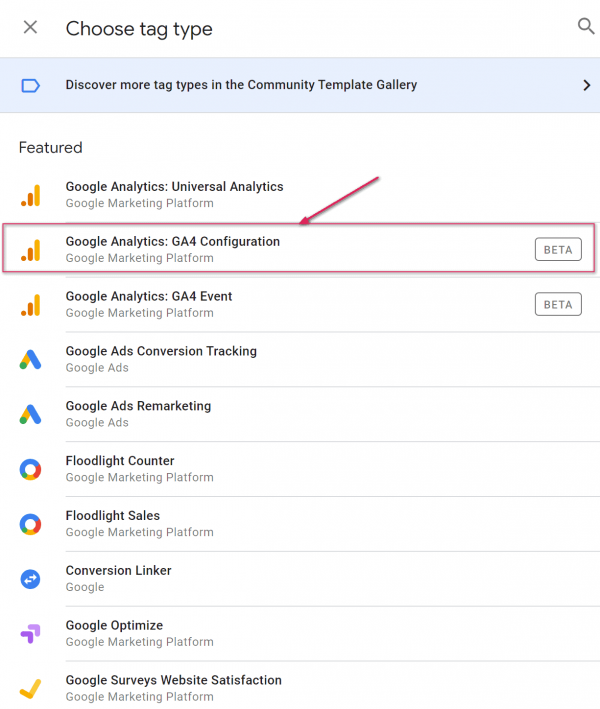Click Google Marketing Platform under GA4 Event
The height and width of the screenshot is (709, 600).
(139, 313)
